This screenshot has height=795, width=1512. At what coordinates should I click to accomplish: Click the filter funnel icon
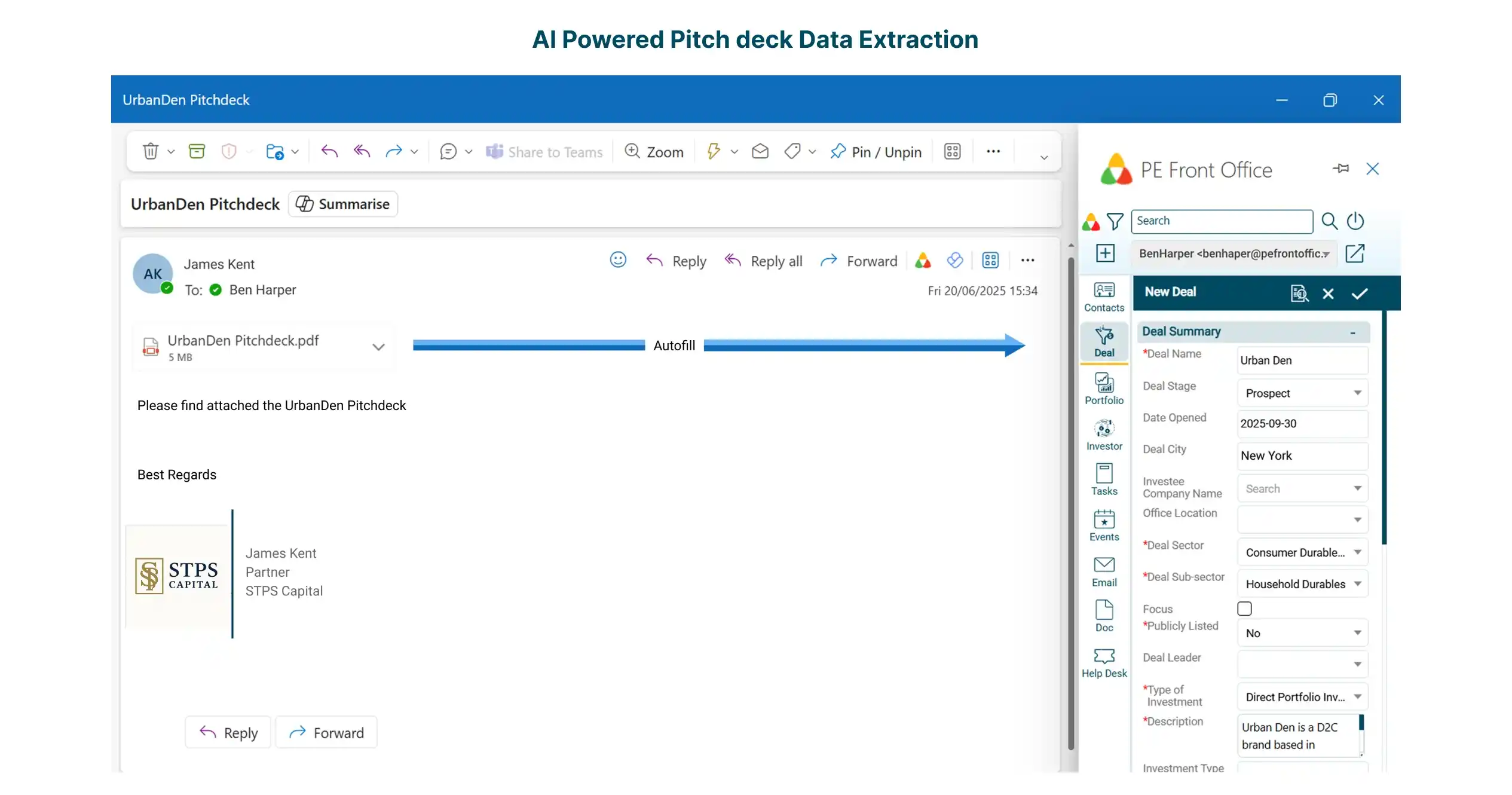point(1115,221)
